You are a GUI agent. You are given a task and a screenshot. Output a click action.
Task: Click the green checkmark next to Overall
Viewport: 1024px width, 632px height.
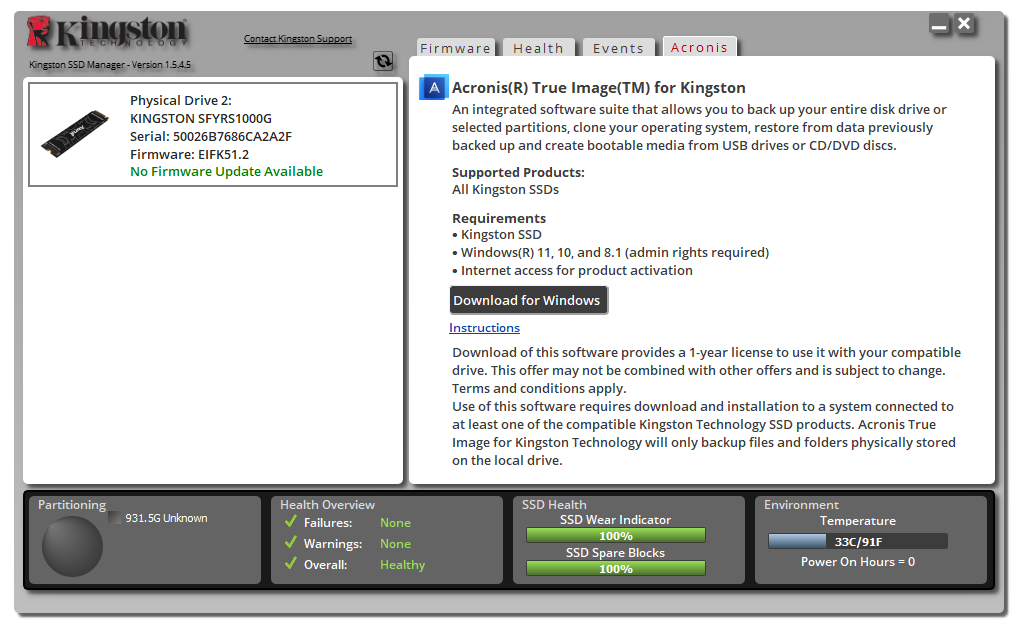tap(291, 563)
